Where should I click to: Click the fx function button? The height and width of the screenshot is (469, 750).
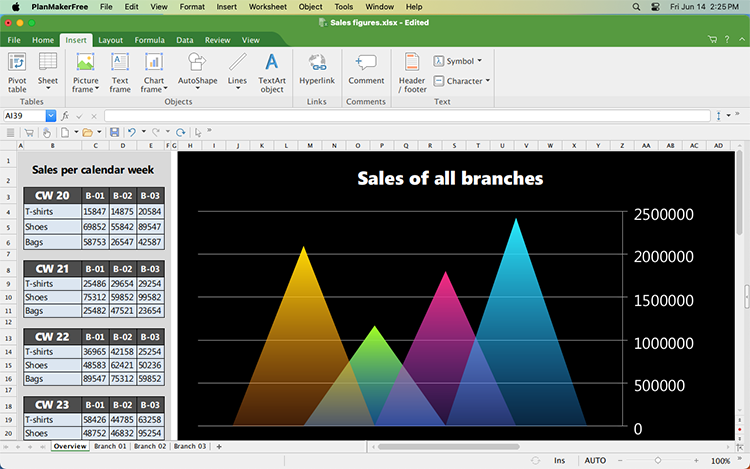65,116
